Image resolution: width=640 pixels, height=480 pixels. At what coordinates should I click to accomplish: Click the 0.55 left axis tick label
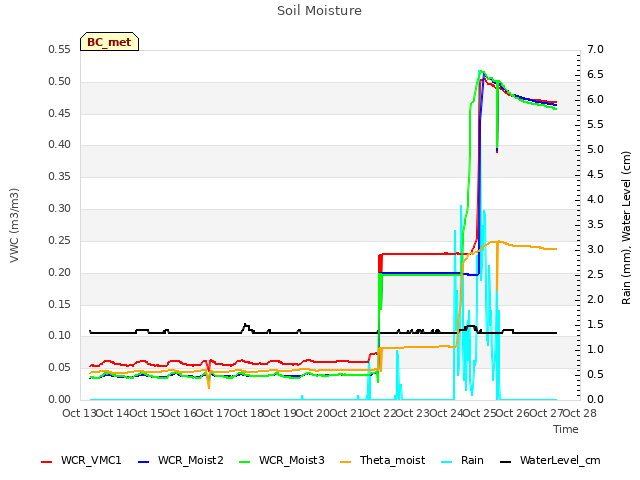tap(60, 49)
